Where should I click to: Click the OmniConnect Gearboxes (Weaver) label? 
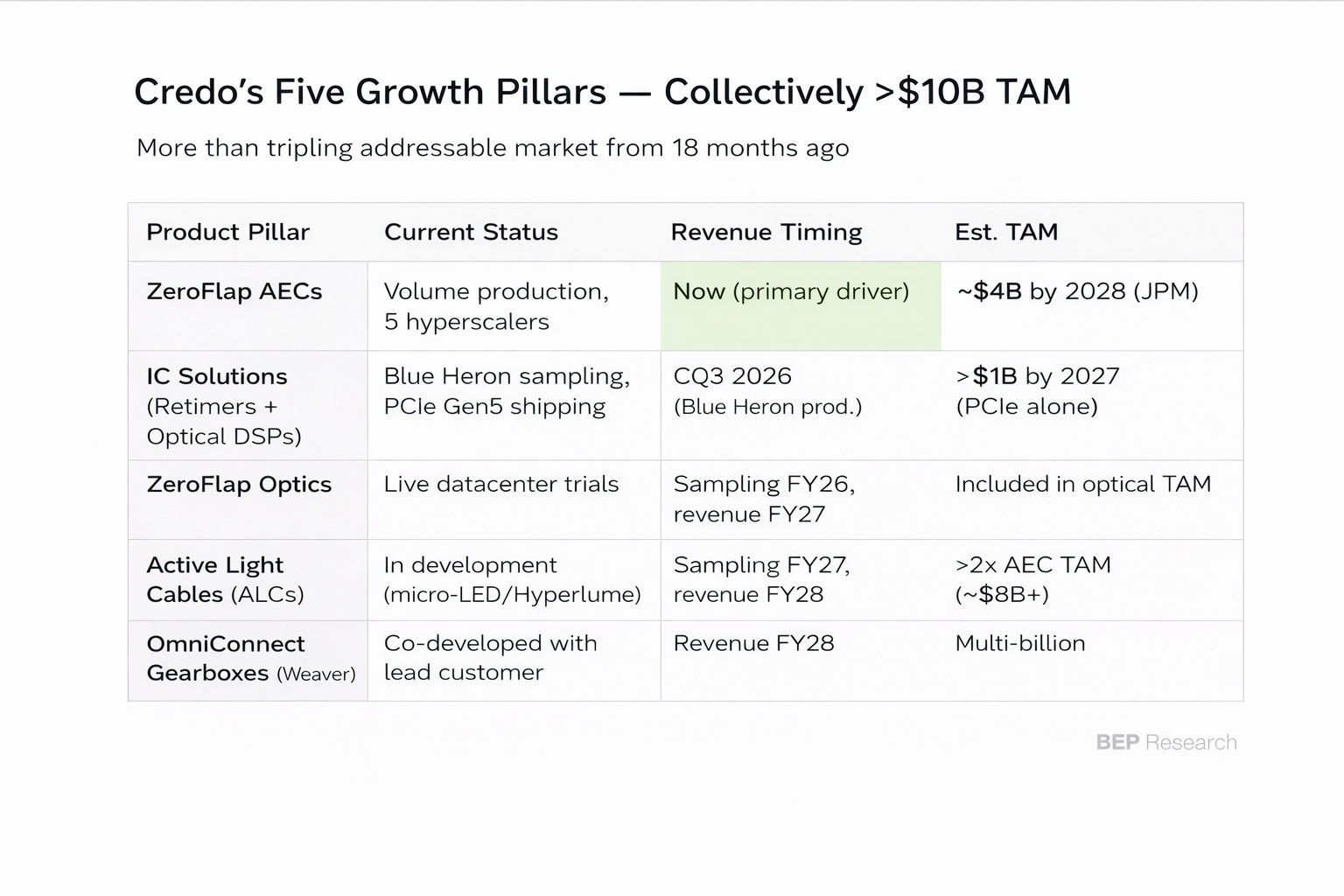pyautogui.click(x=251, y=658)
